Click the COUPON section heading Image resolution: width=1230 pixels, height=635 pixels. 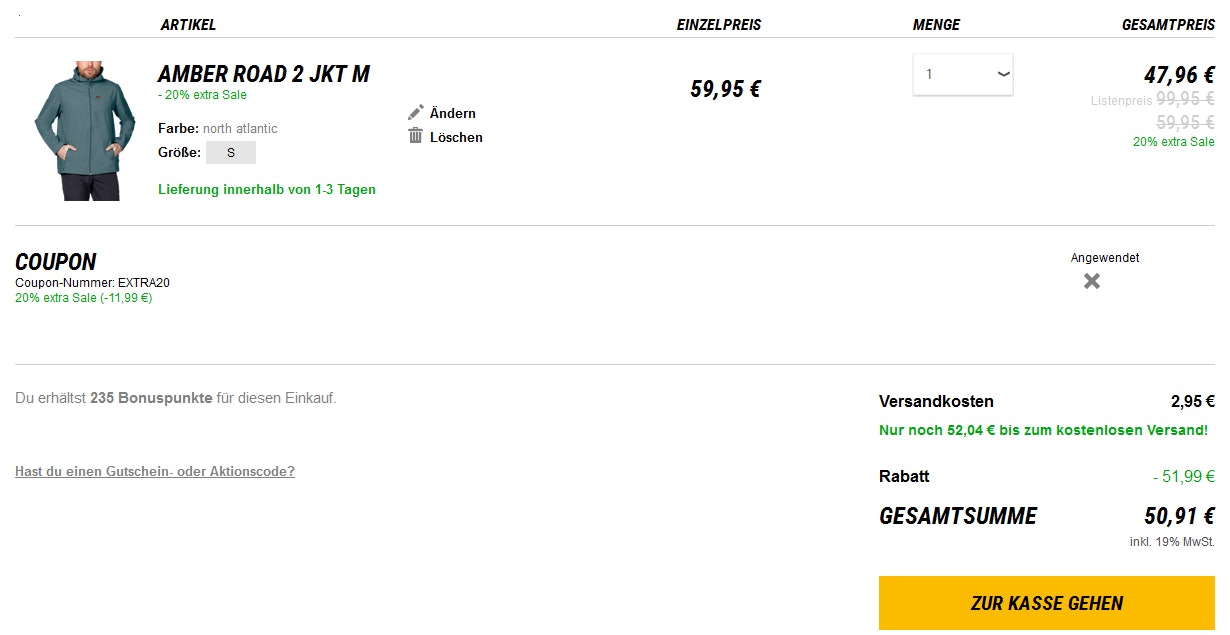click(x=56, y=262)
